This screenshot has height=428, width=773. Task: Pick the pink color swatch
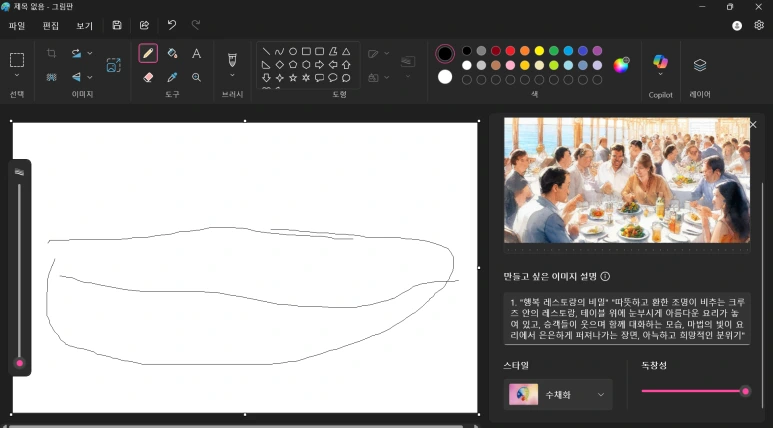pos(510,65)
